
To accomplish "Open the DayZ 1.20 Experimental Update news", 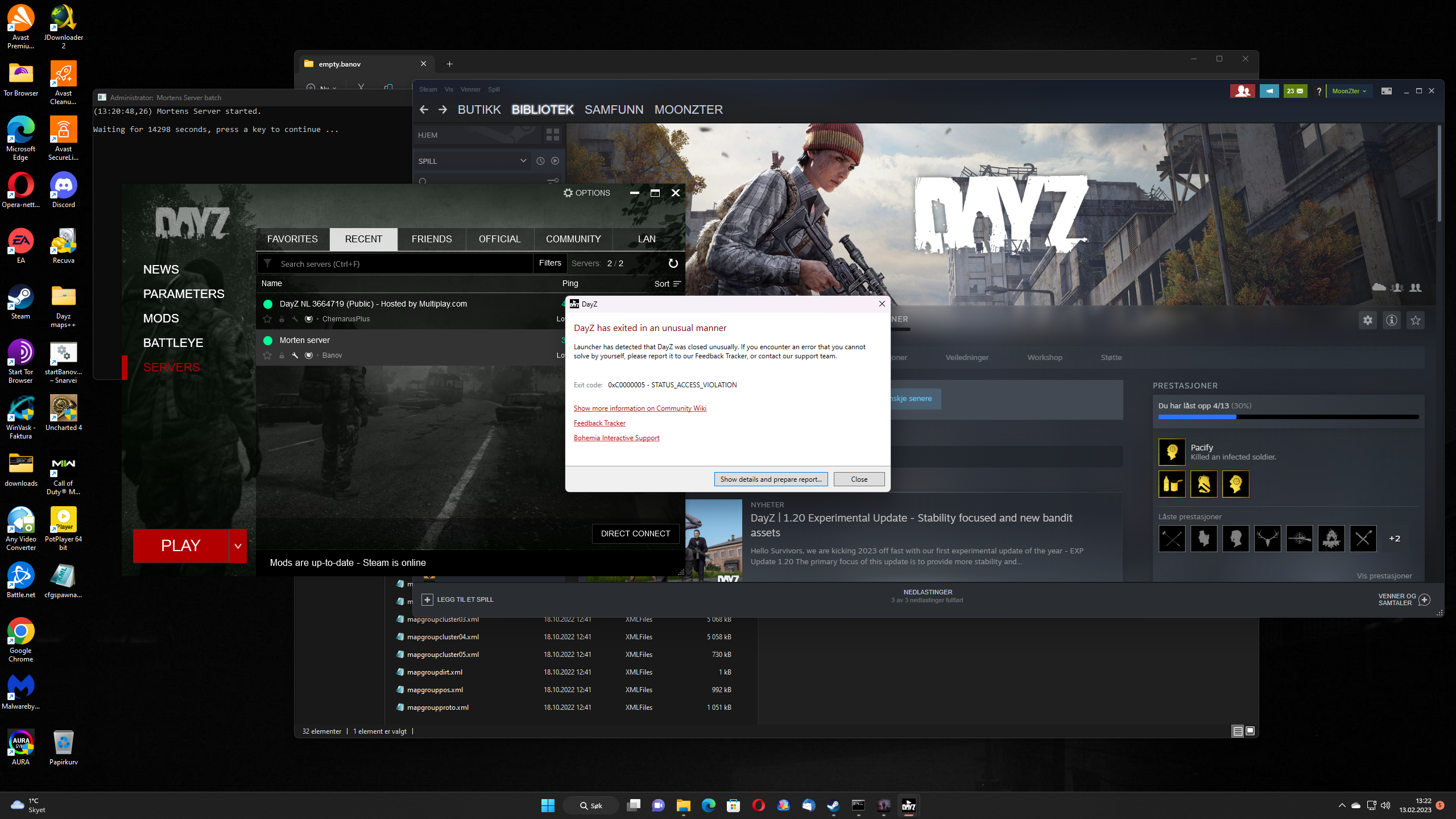I will click(x=911, y=525).
